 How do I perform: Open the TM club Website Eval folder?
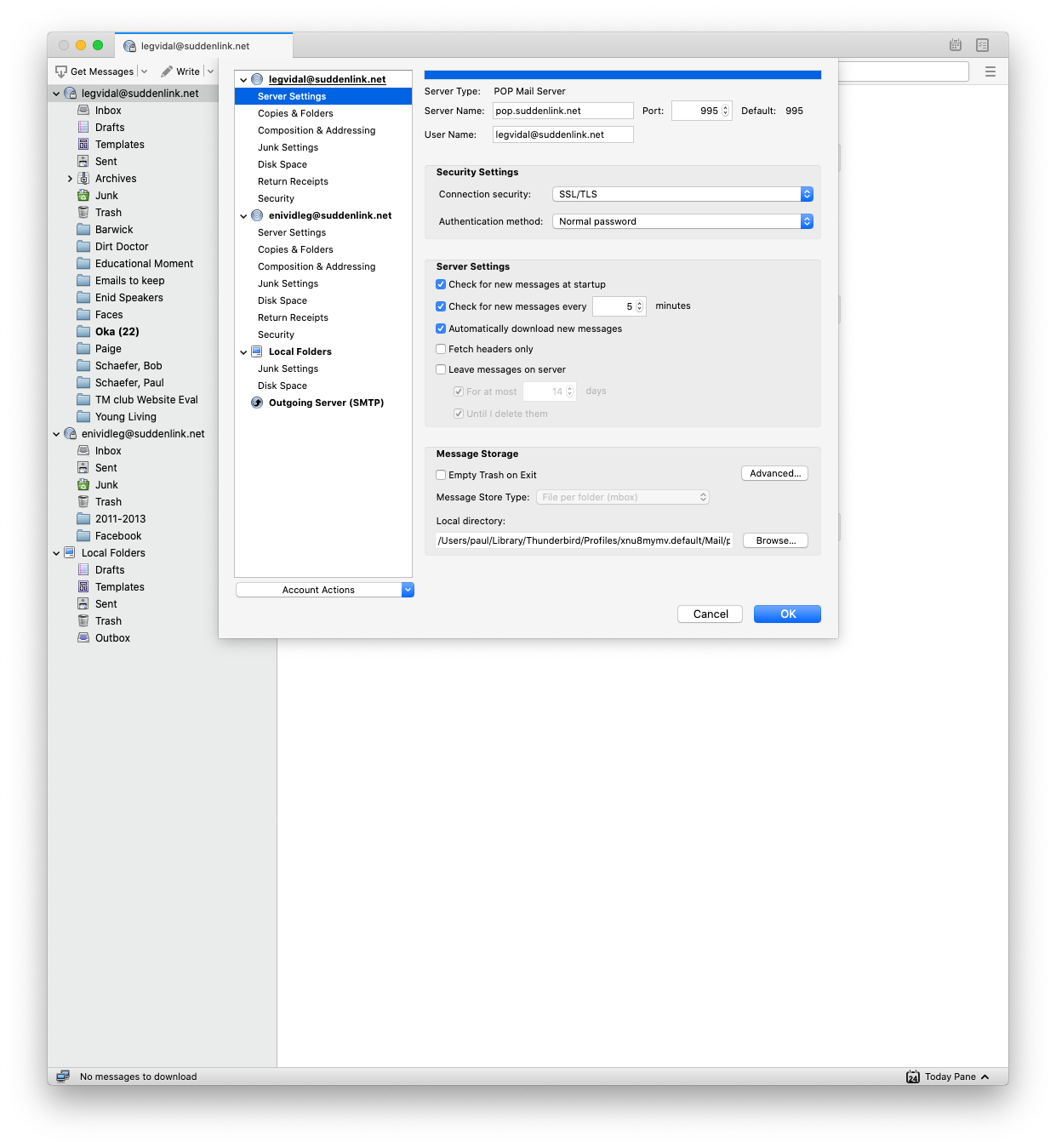[x=146, y=400]
